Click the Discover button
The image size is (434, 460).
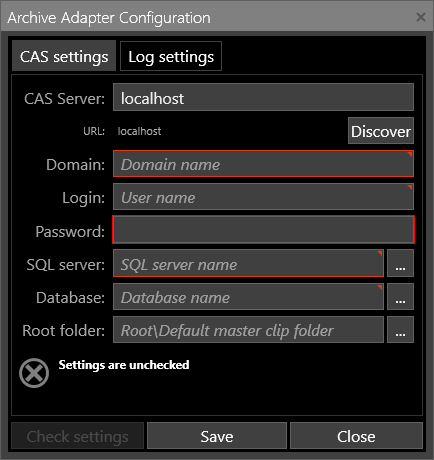(x=381, y=131)
